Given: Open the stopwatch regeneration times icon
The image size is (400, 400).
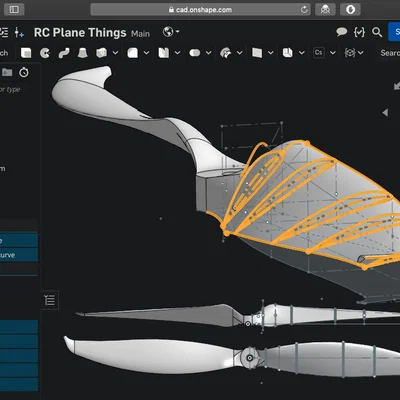Looking at the screenshot, I should click(24, 72).
